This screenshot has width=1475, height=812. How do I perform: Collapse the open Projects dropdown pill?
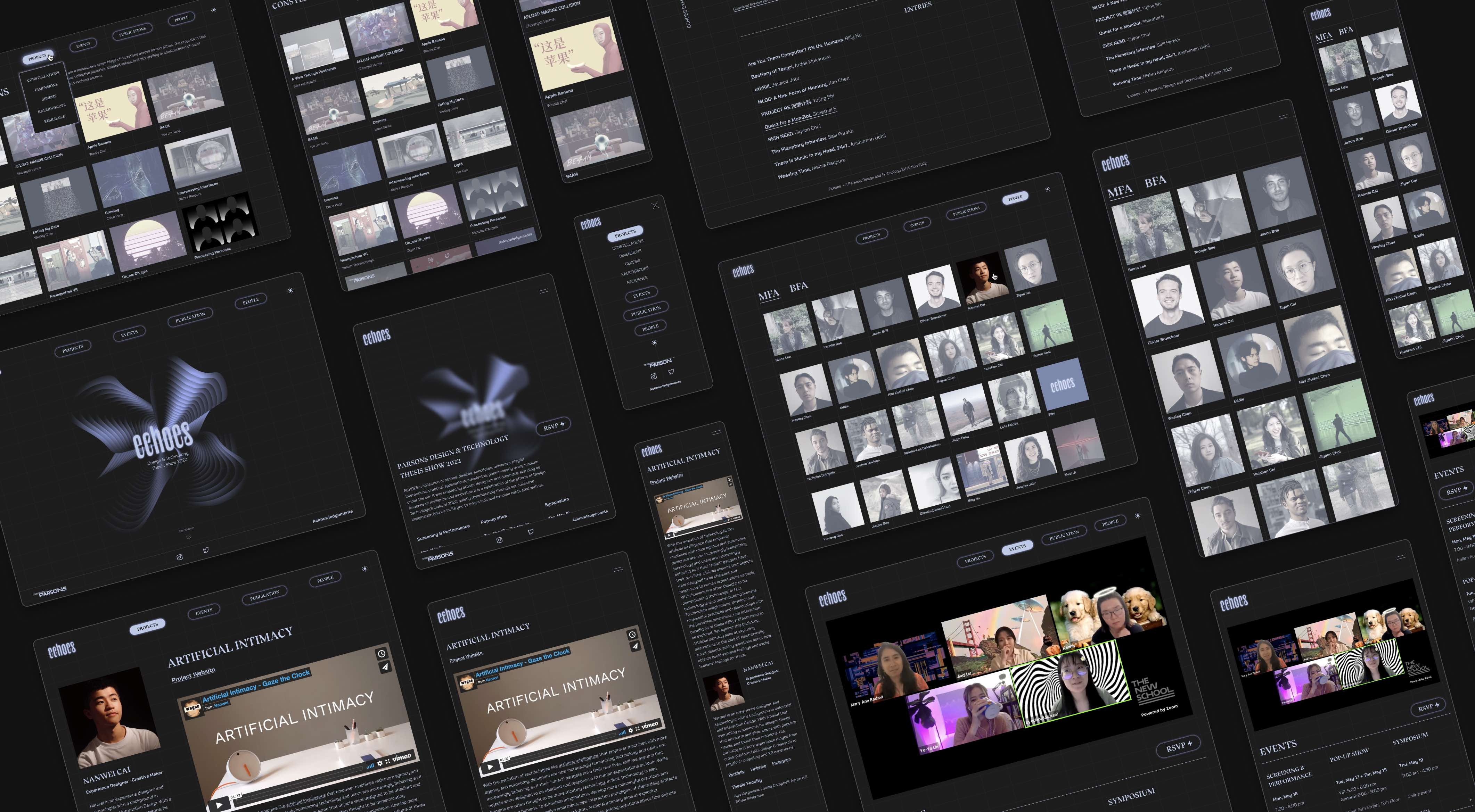coord(38,58)
